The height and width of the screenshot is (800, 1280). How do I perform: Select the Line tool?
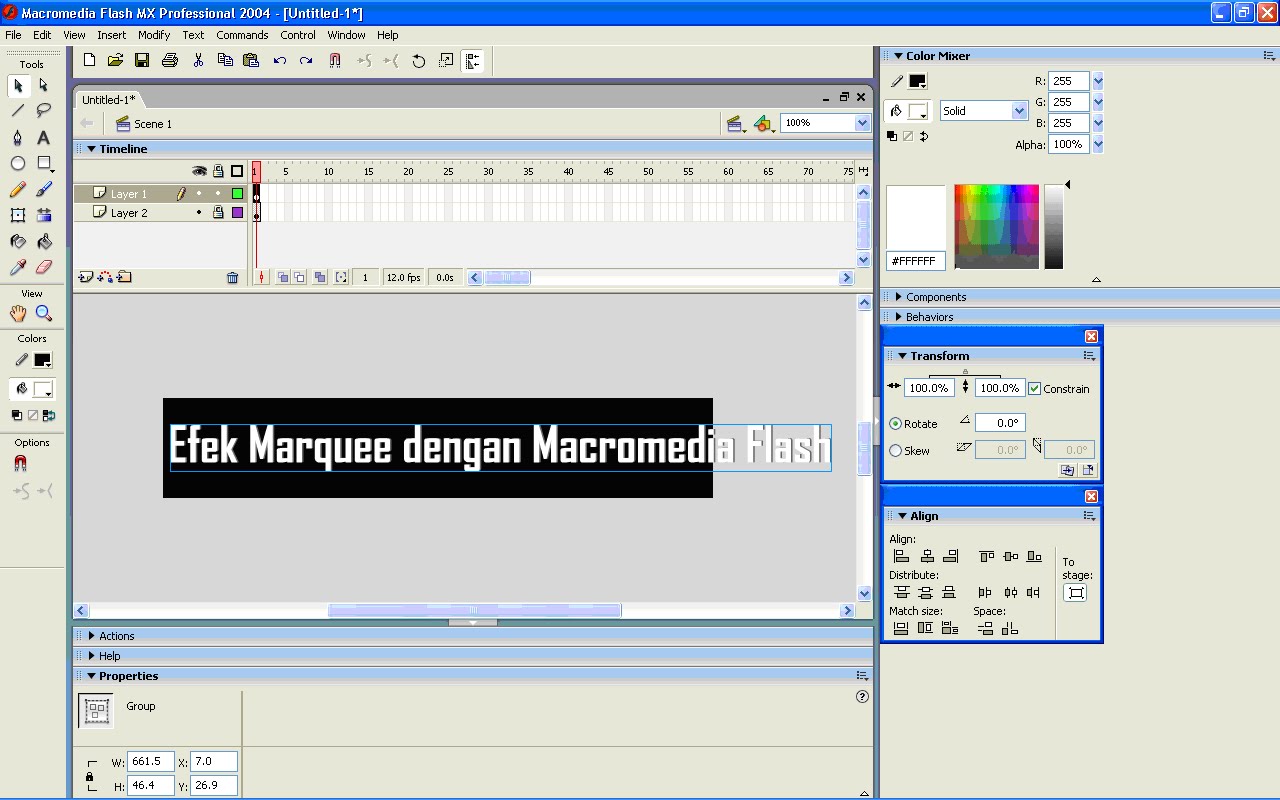[18, 111]
